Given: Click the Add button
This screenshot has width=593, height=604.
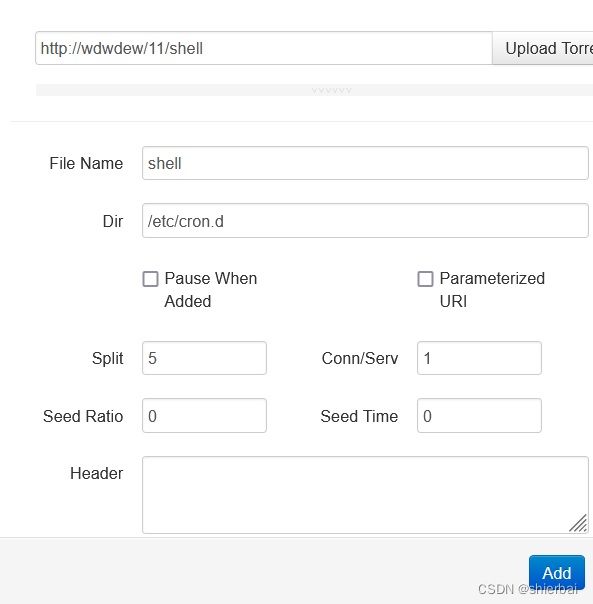Looking at the screenshot, I should pyautogui.click(x=557, y=572).
